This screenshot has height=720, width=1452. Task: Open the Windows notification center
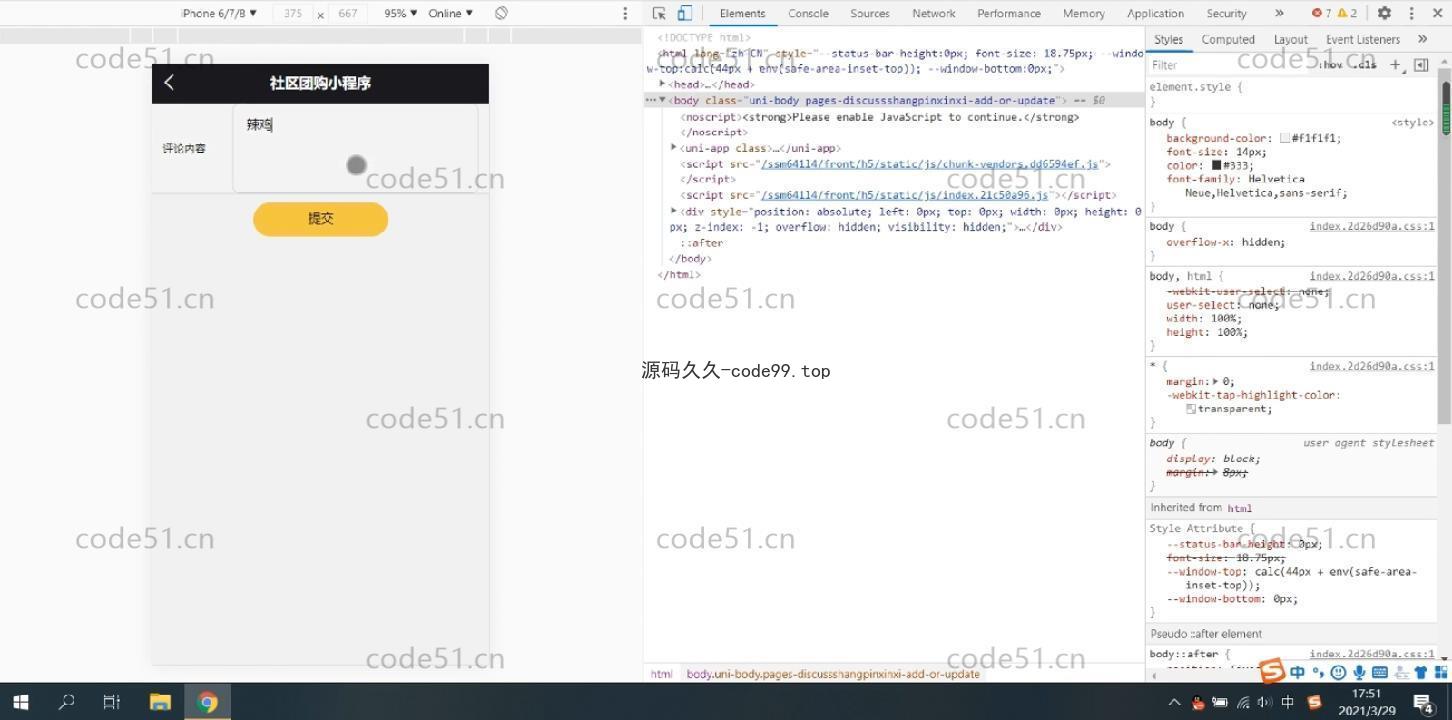(x=1424, y=702)
